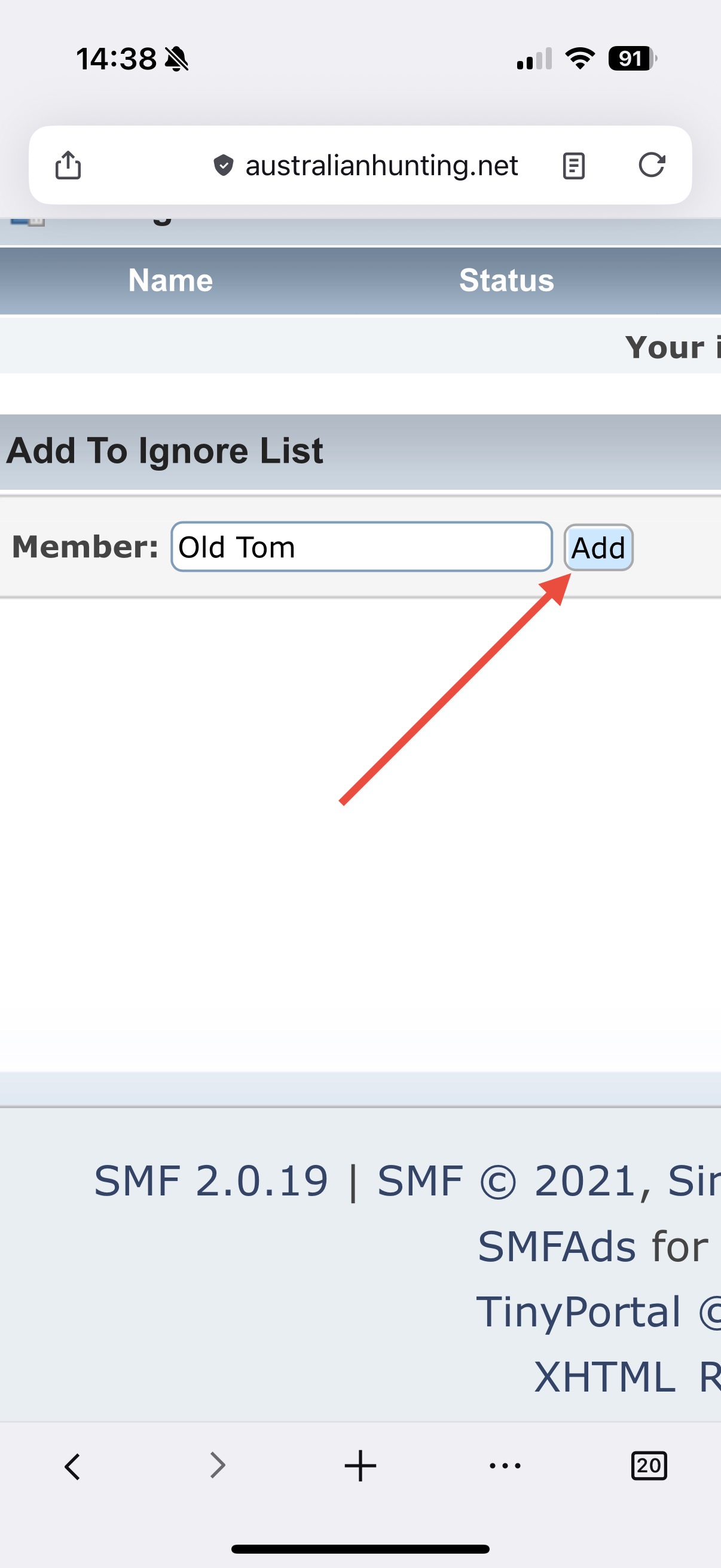Open the SMFAds link in the footer
Screen dimensions: 721x1568
(x=557, y=1246)
